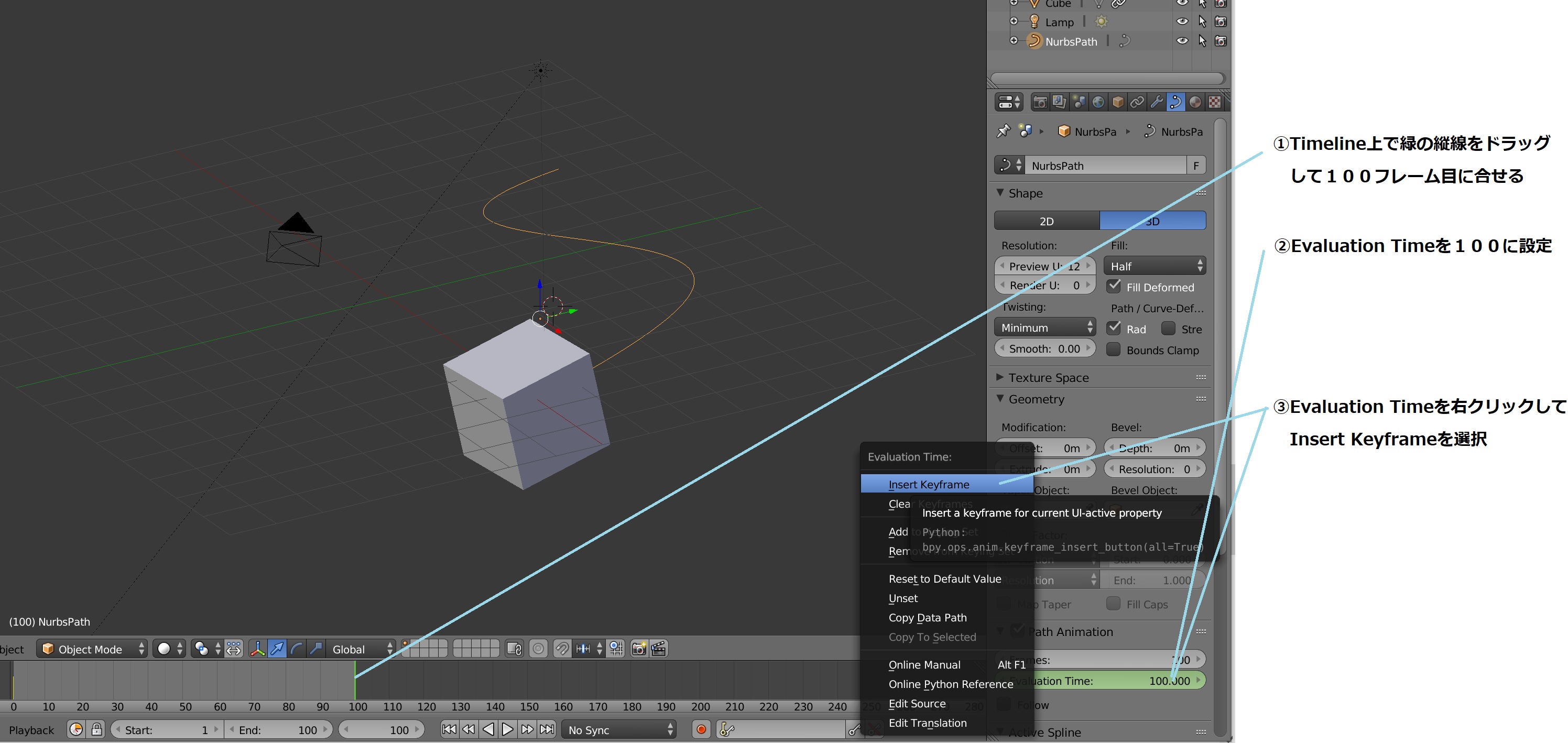Open Curve Data properties tab
Image resolution: width=1568 pixels, height=743 pixels.
[x=1175, y=102]
